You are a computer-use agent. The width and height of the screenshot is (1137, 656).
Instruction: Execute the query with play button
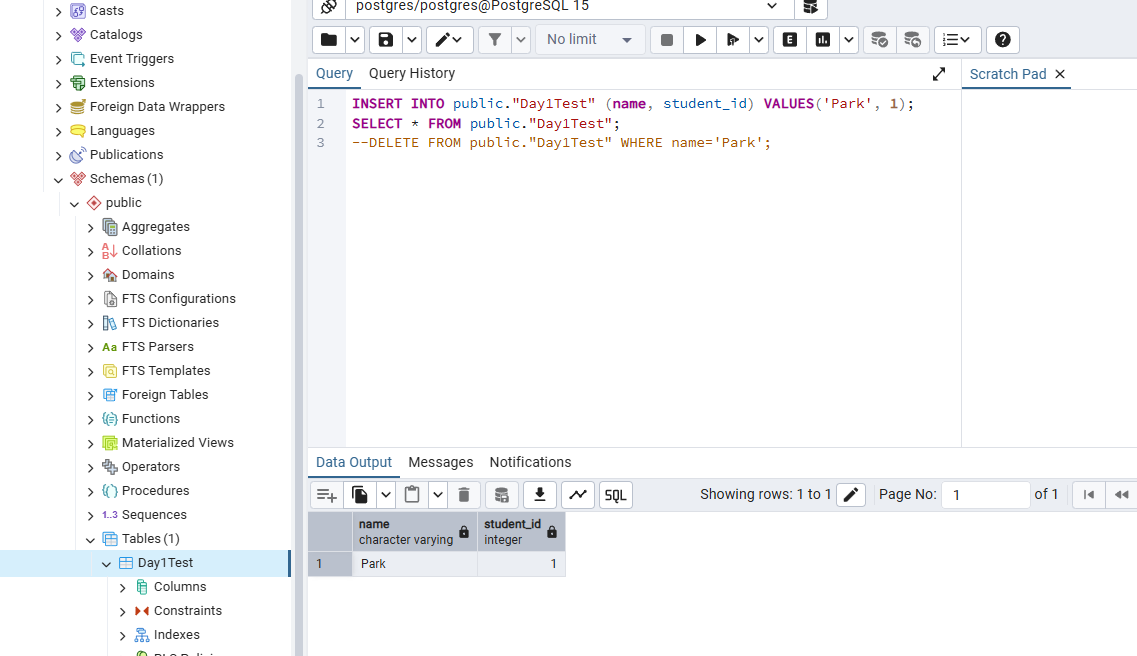700,40
